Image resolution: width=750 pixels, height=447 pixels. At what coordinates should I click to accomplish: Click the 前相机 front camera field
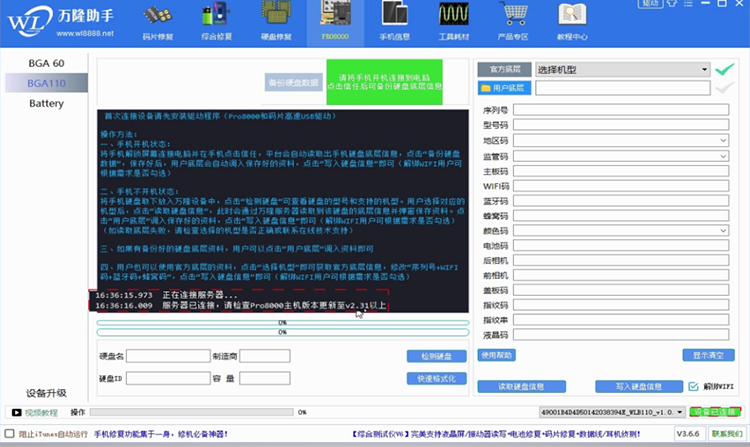point(621,275)
